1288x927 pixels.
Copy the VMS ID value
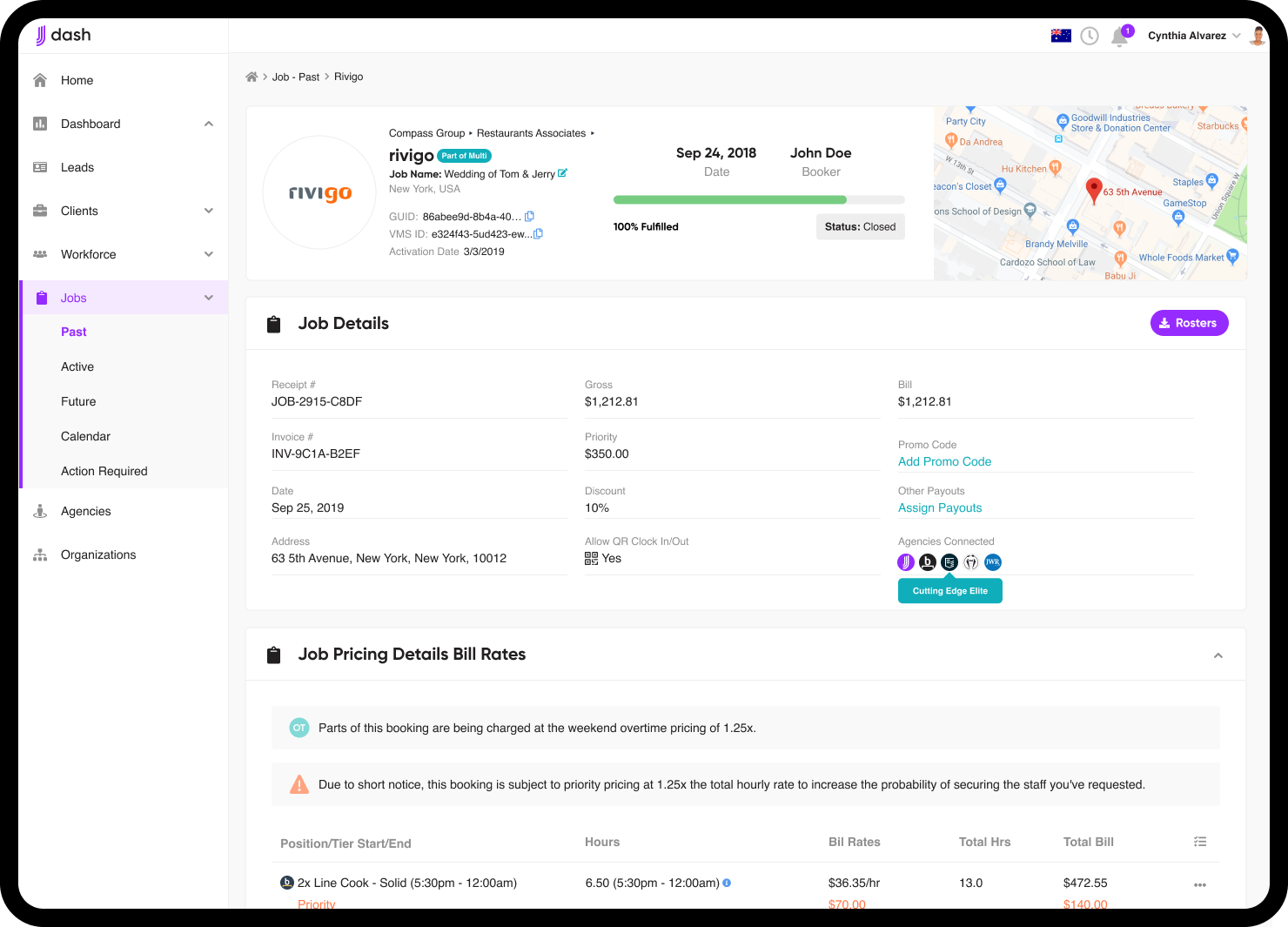538,233
